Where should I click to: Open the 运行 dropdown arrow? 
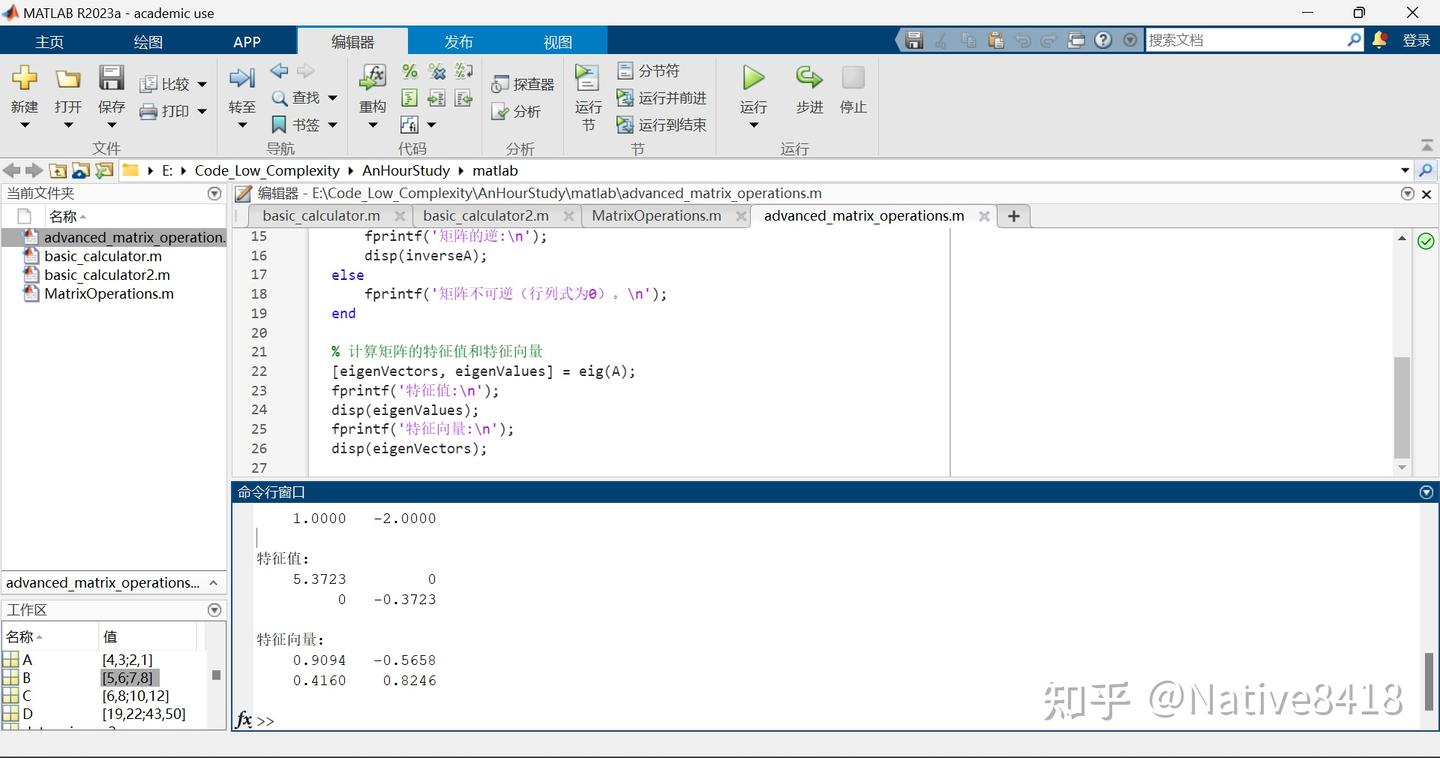tap(753, 126)
